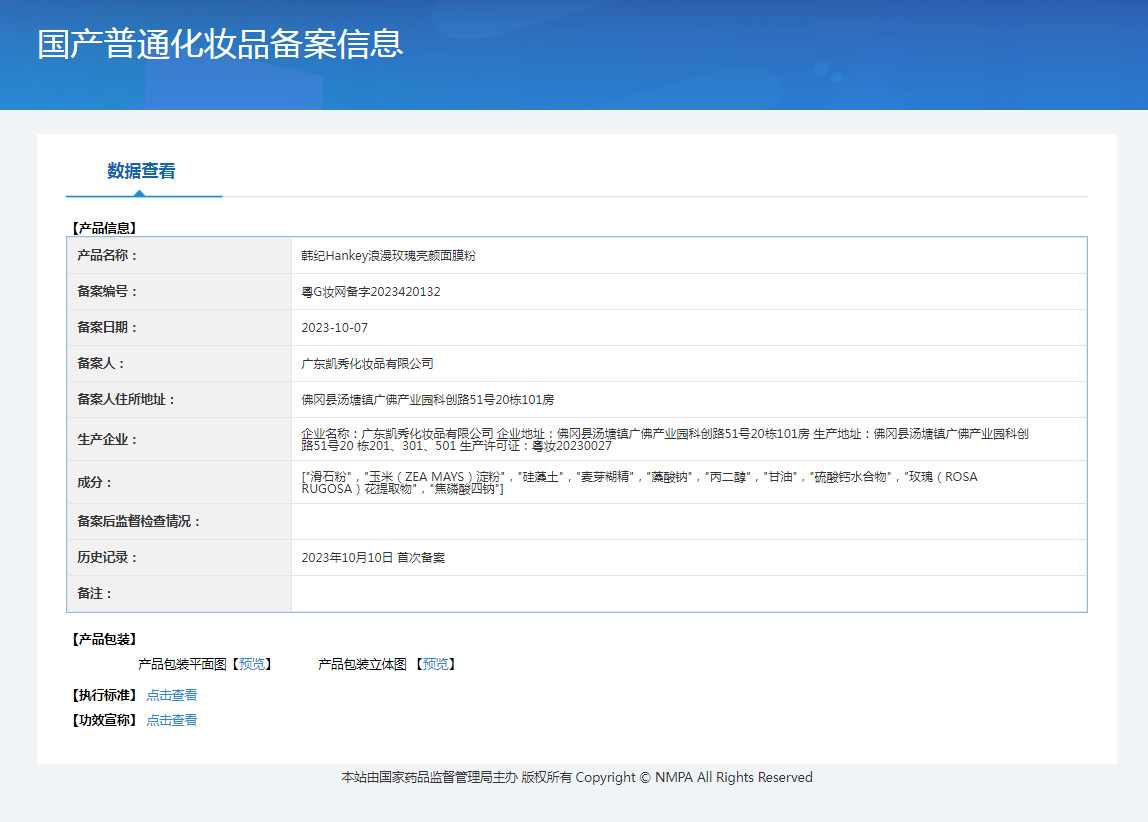Click the filing date 2023-10-07
Image resolution: width=1148 pixels, height=822 pixels.
(334, 328)
